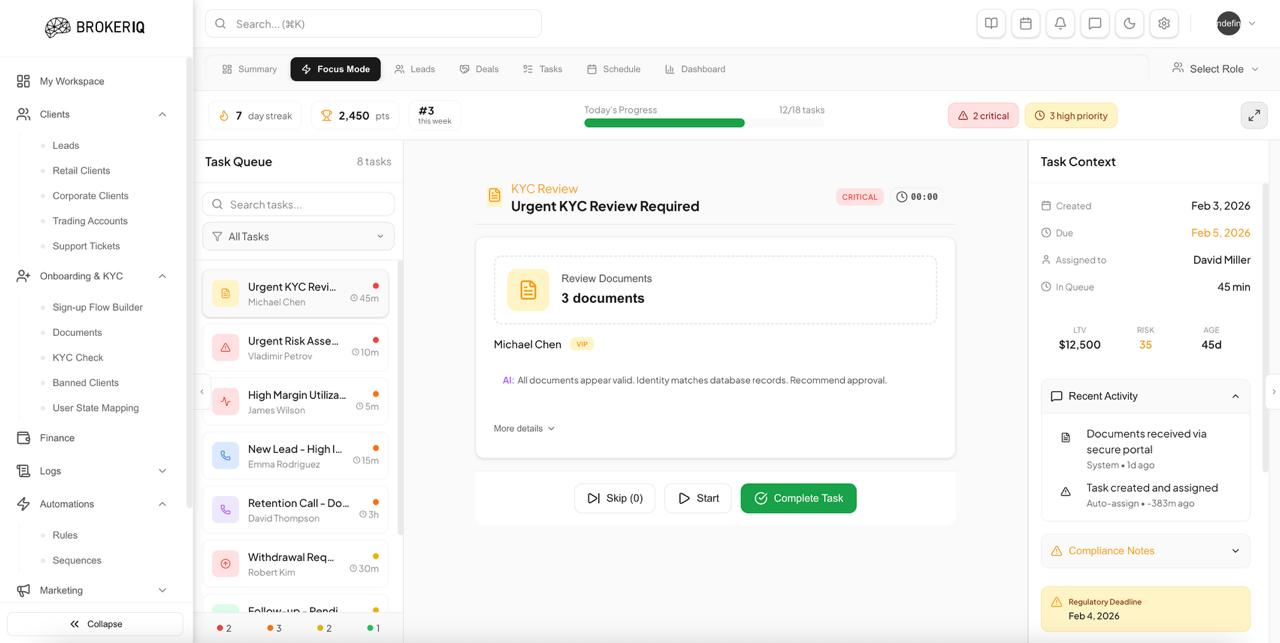Expand focus mode to fullscreen
This screenshot has width=1280, height=643.
pos(1254,115)
